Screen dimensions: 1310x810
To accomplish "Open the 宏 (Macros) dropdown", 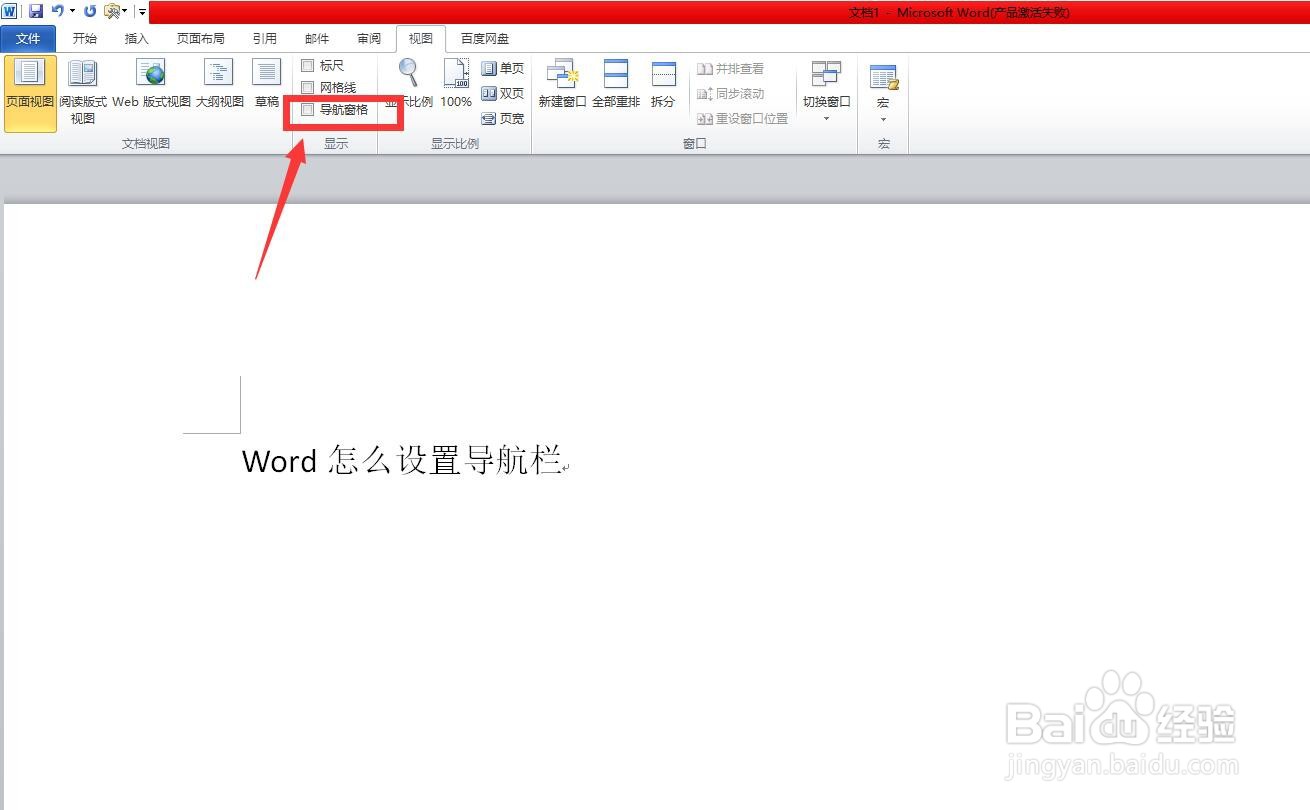I will 883,92.
